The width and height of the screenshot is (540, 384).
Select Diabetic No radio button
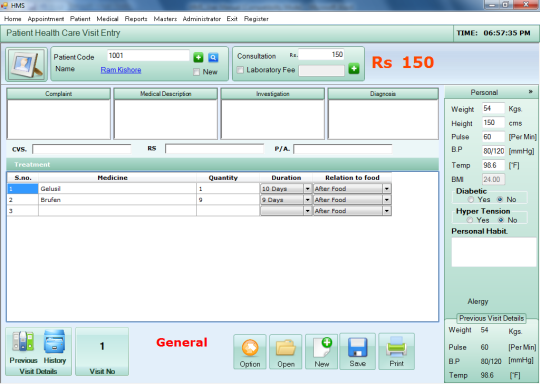tap(500, 199)
